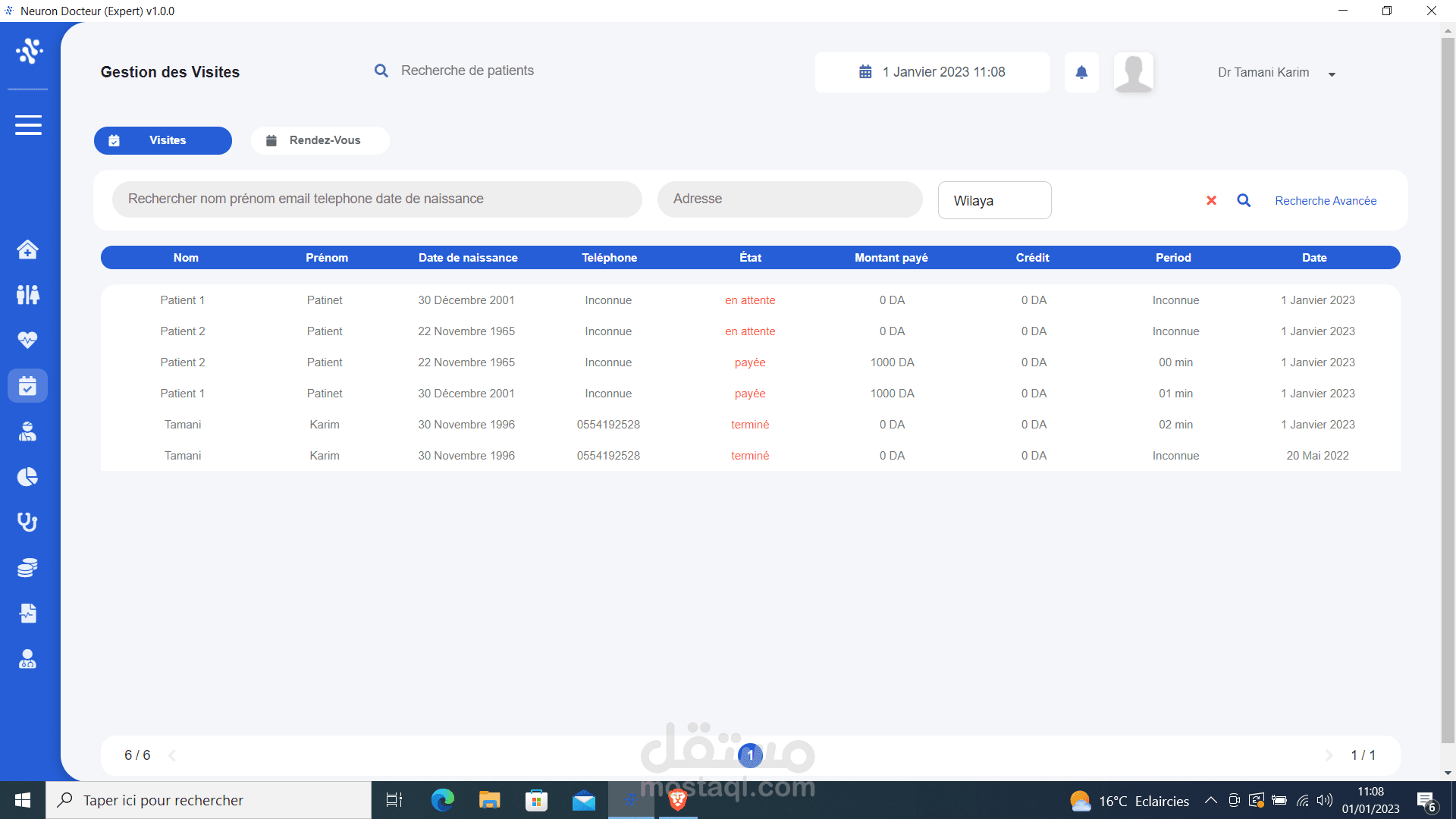
Task: Open the heartbeat health icon in sidebar
Action: [27, 340]
